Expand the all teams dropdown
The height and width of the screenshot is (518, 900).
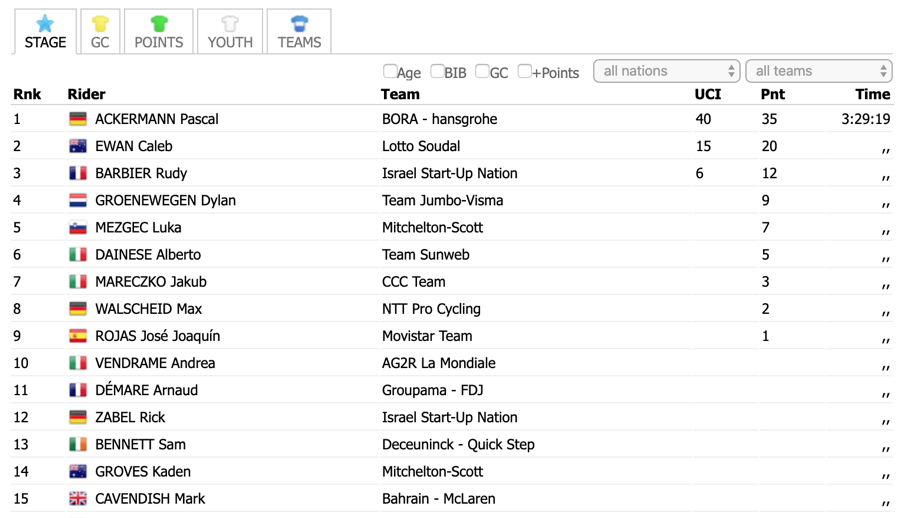click(819, 71)
